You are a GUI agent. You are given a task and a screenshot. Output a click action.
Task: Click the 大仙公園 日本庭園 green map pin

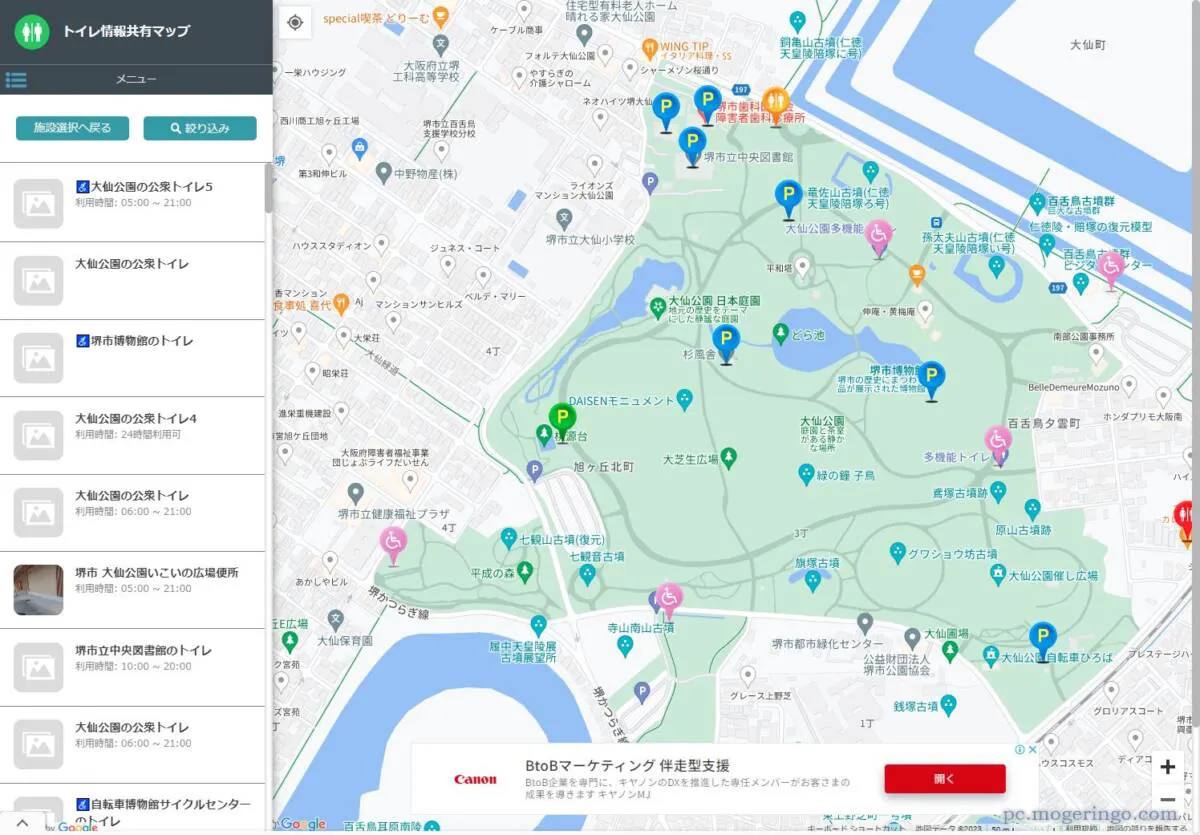657,307
